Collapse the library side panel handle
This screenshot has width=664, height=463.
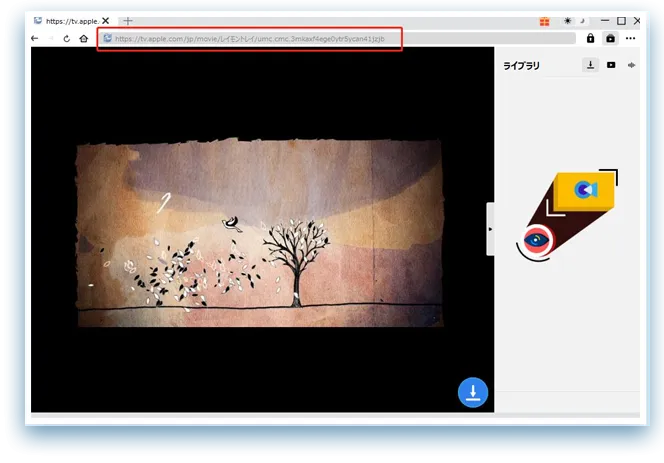click(x=490, y=229)
